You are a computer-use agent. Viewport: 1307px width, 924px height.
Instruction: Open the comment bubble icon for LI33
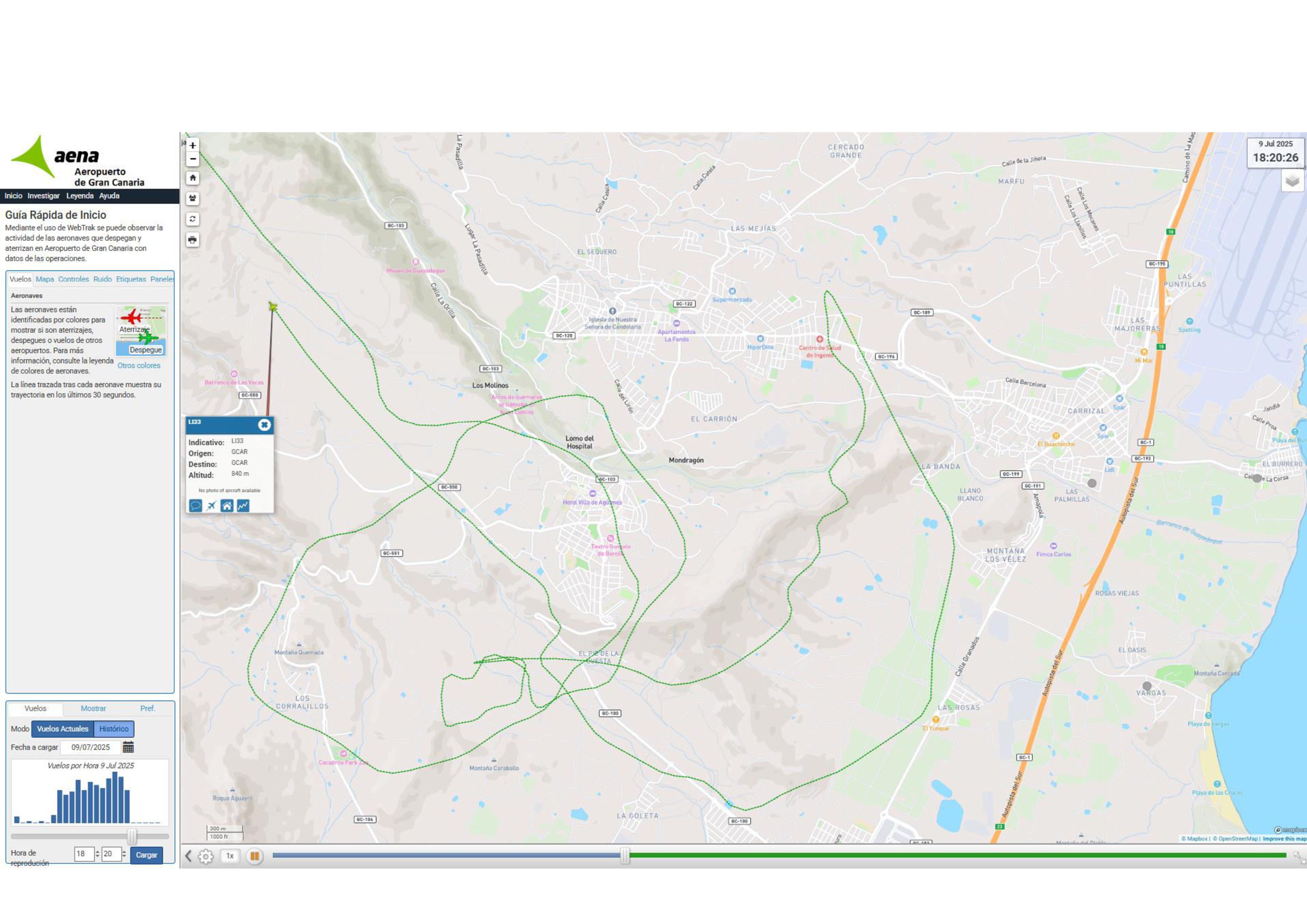195,506
